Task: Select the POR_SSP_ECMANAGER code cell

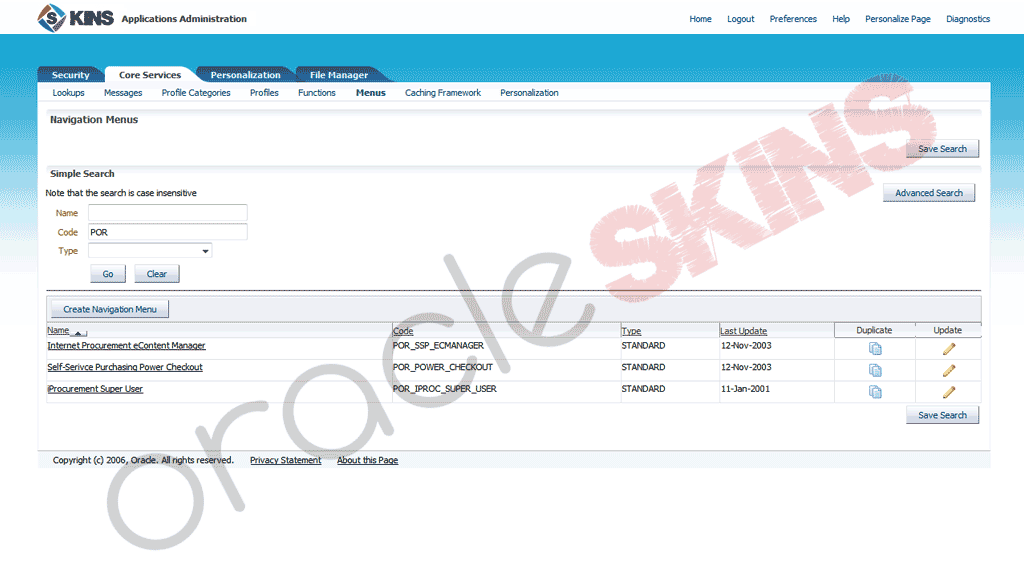Action: coord(438,346)
